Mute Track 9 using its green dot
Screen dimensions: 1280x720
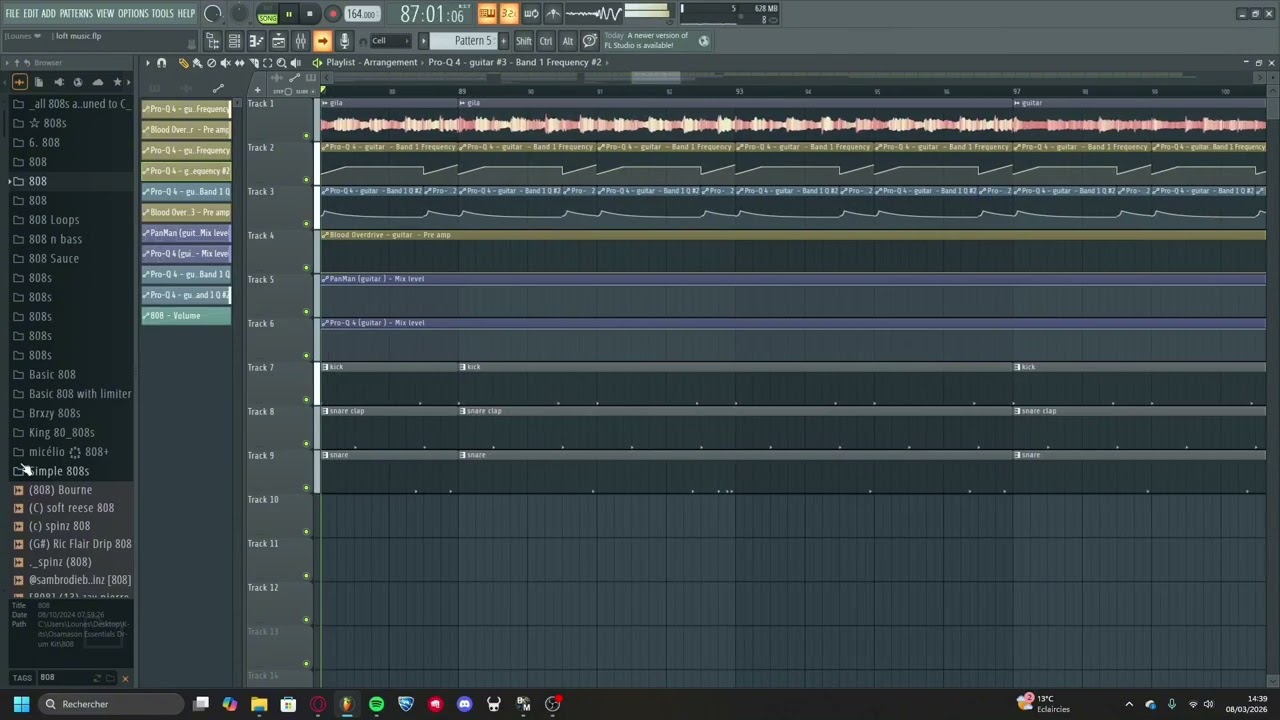306,487
